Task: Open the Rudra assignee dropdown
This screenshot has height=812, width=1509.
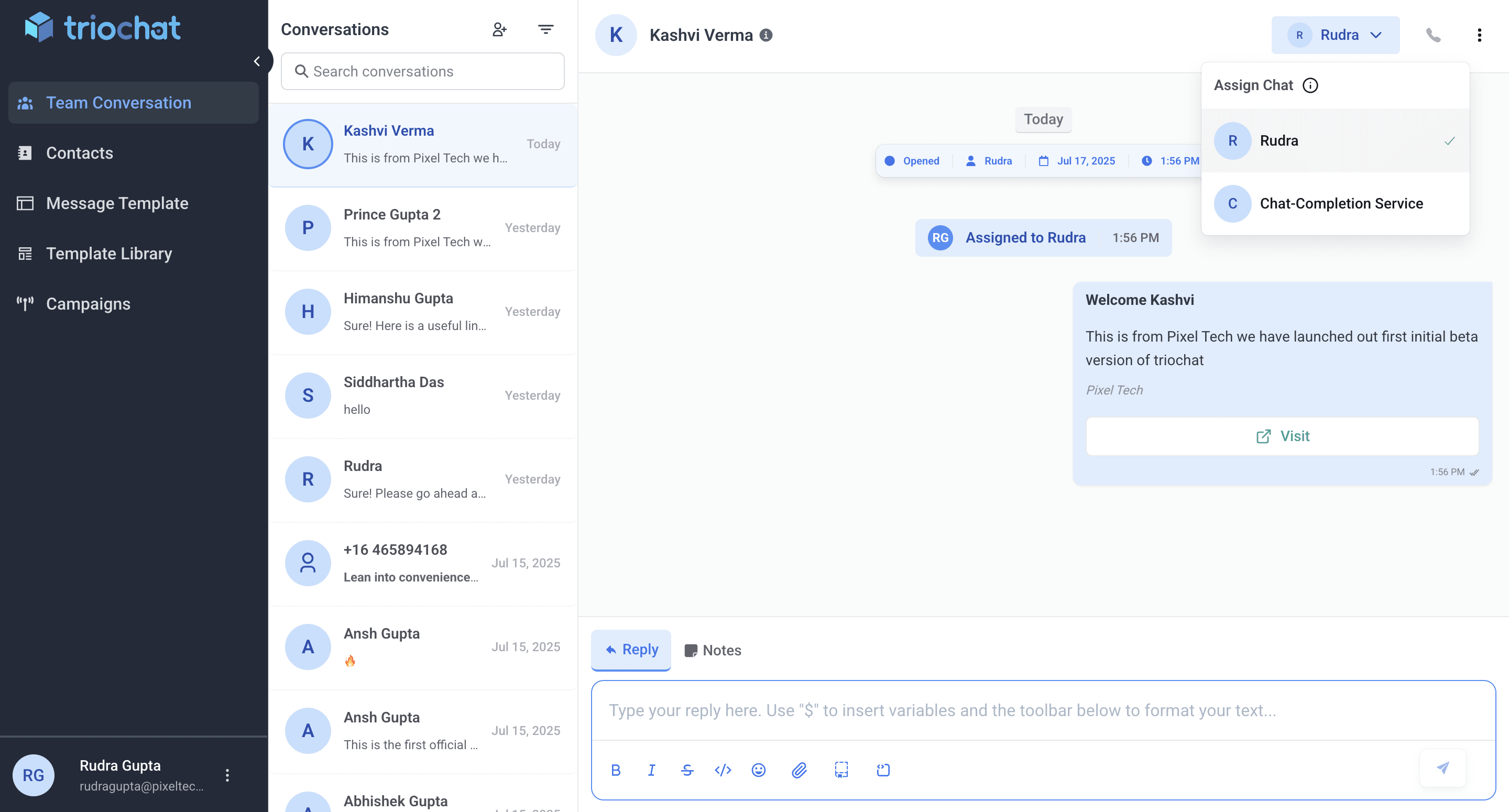Action: point(1336,35)
